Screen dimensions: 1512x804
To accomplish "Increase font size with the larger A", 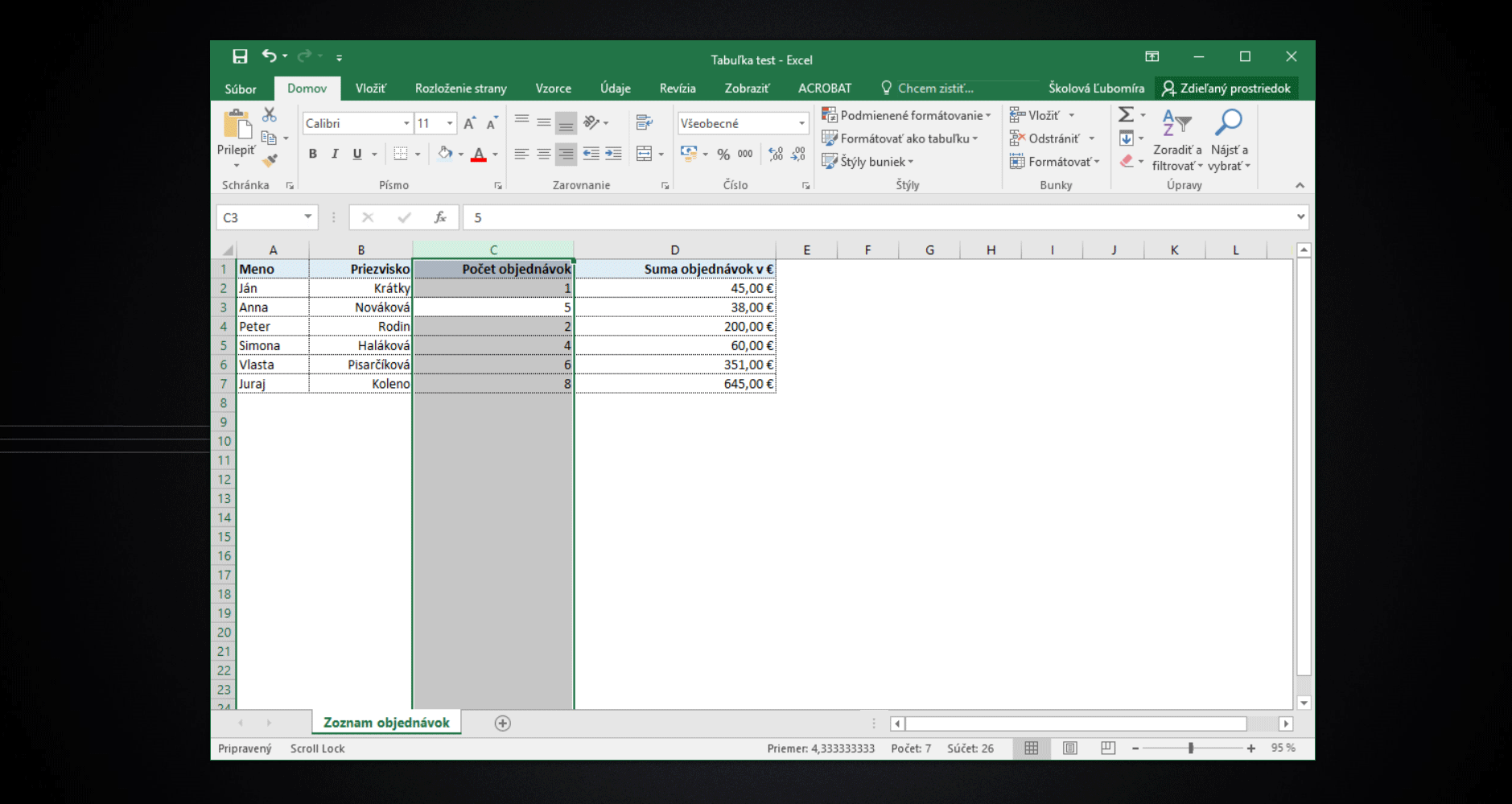I will 470,123.
